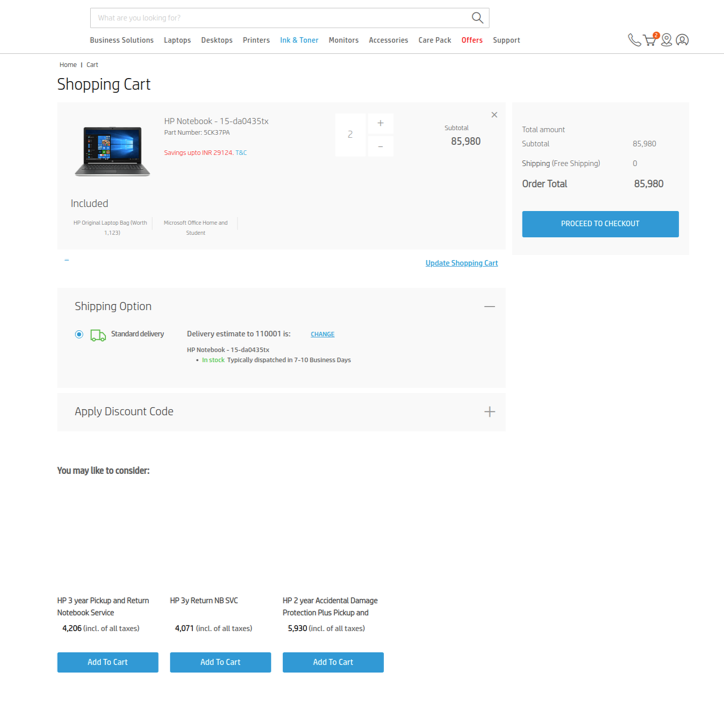Click CHANGE link for delivery pincode
The image size is (724, 724).
coord(322,334)
